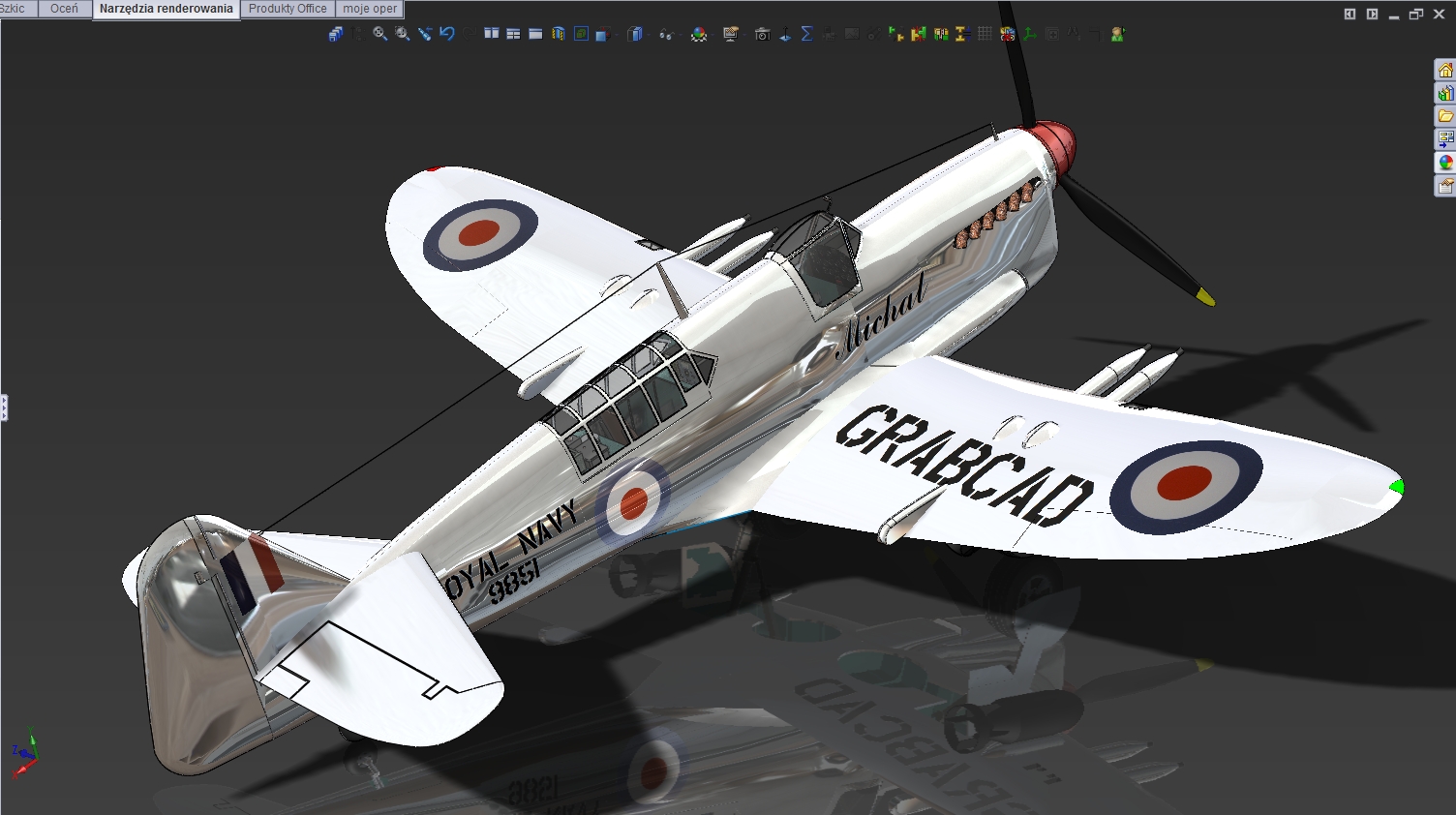Click the camera screen capture icon
This screenshot has height=815, width=1456.
(x=763, y=34)
